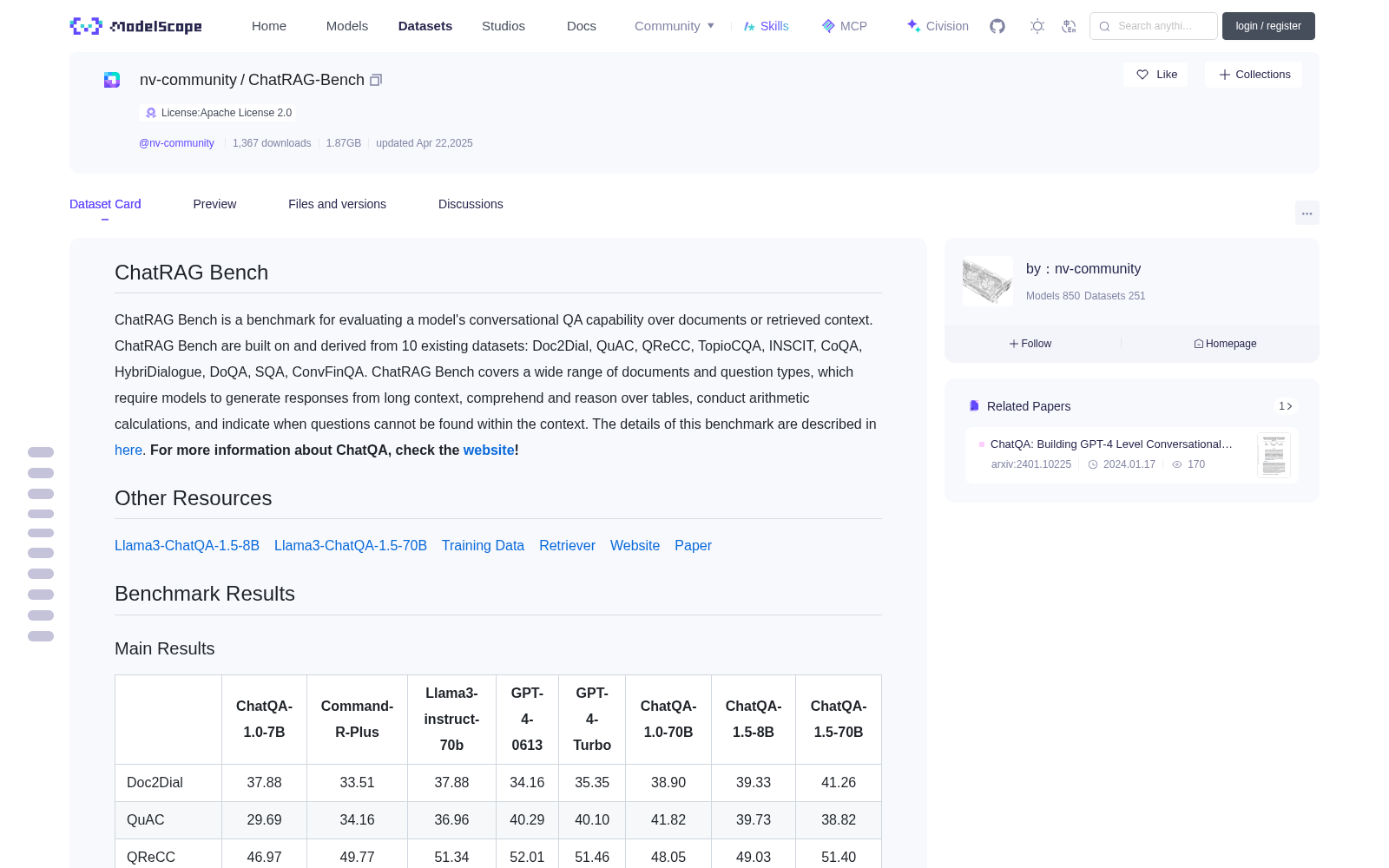Open Civision sparkle icon link

click(913, 26)
